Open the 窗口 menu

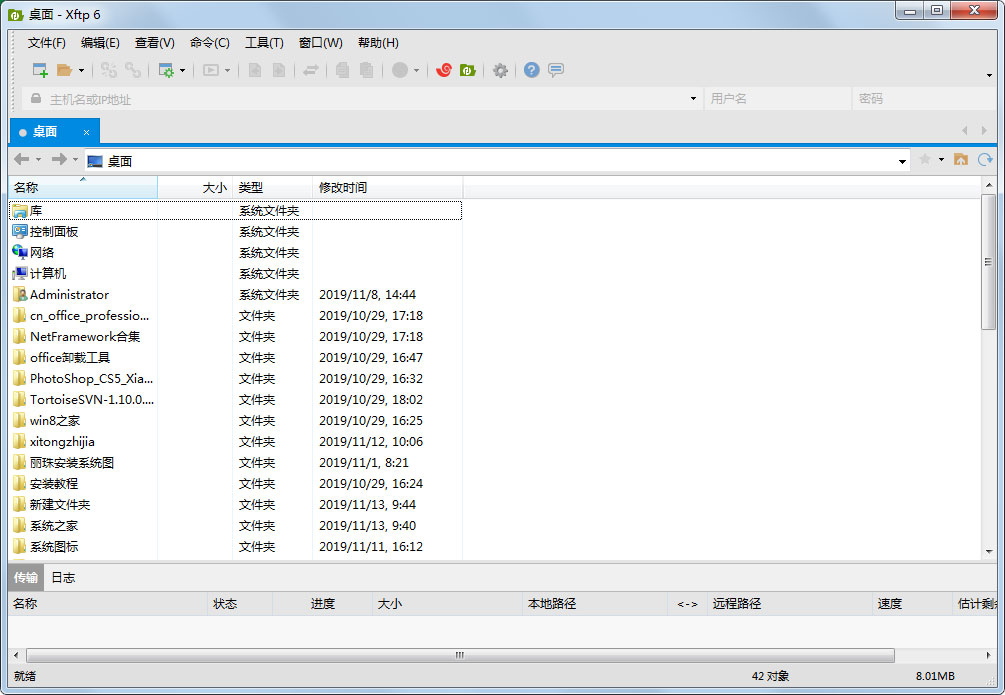318,42
